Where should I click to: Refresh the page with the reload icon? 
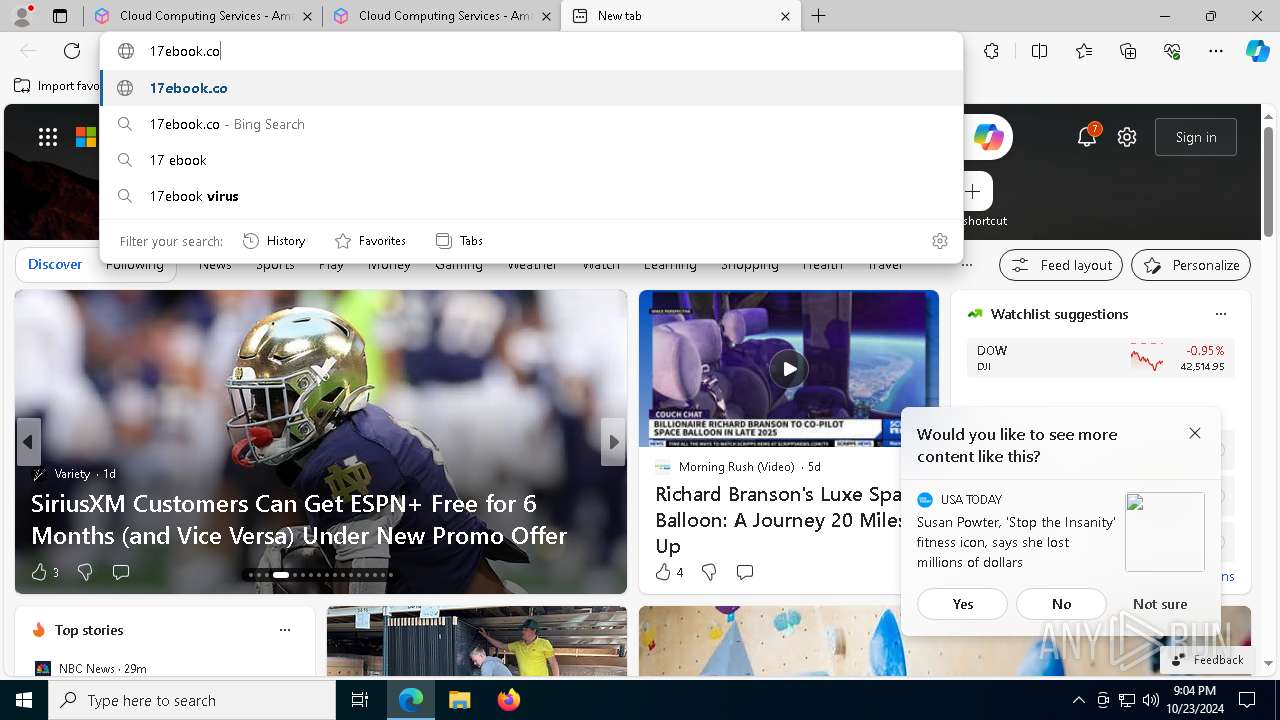[x=72, y=51]
